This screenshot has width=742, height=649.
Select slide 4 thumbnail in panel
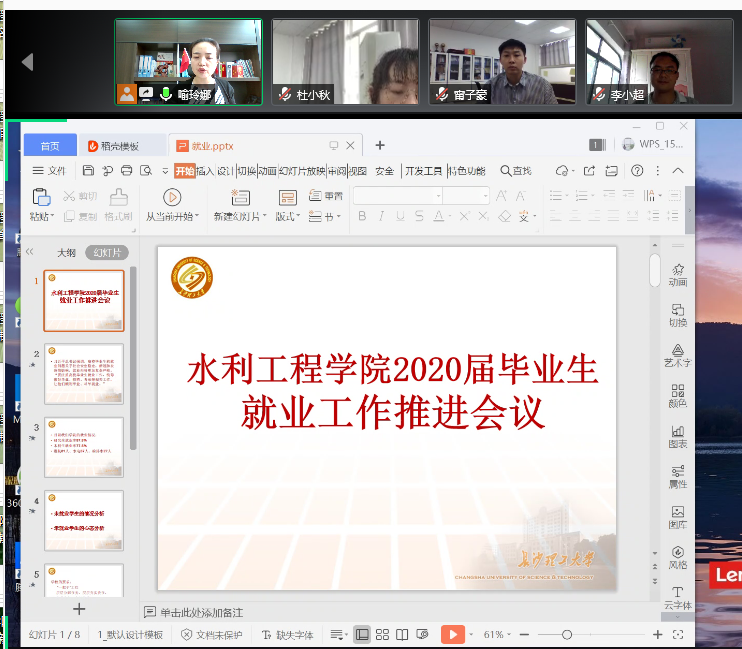tap(84, 520)
